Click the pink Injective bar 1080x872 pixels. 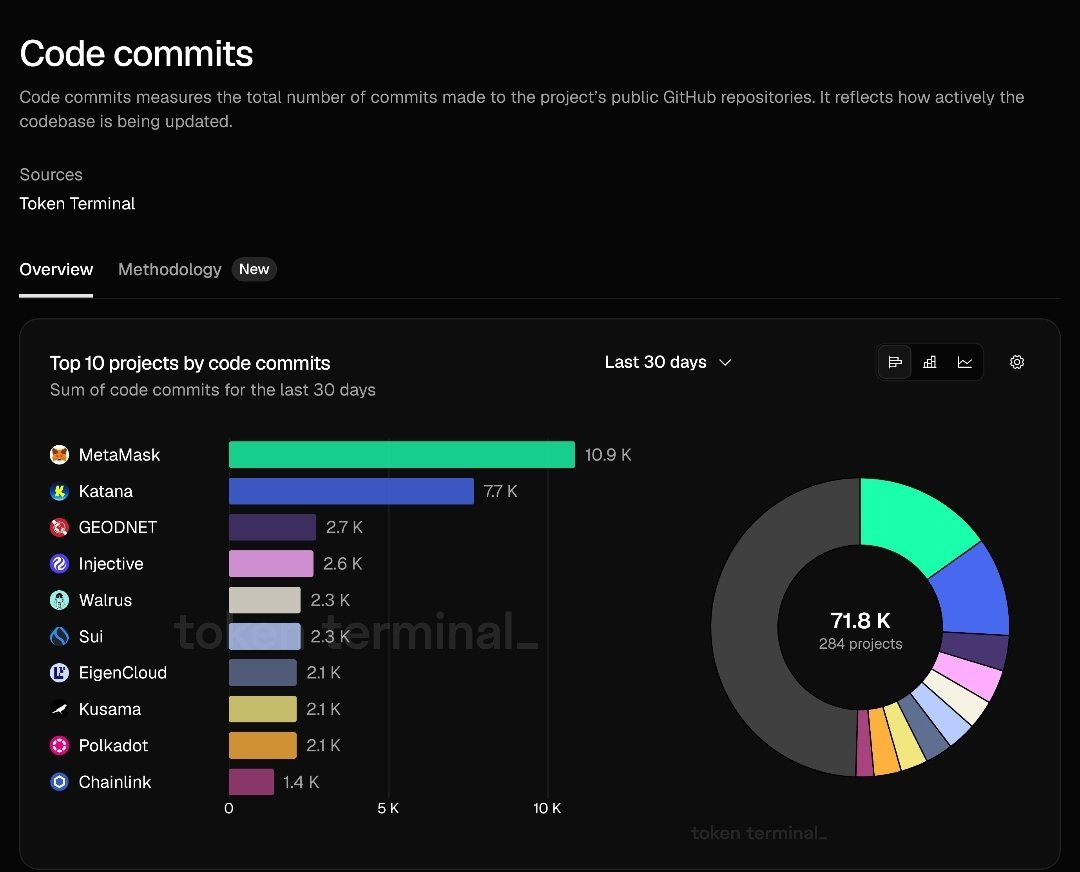point(271,564)
